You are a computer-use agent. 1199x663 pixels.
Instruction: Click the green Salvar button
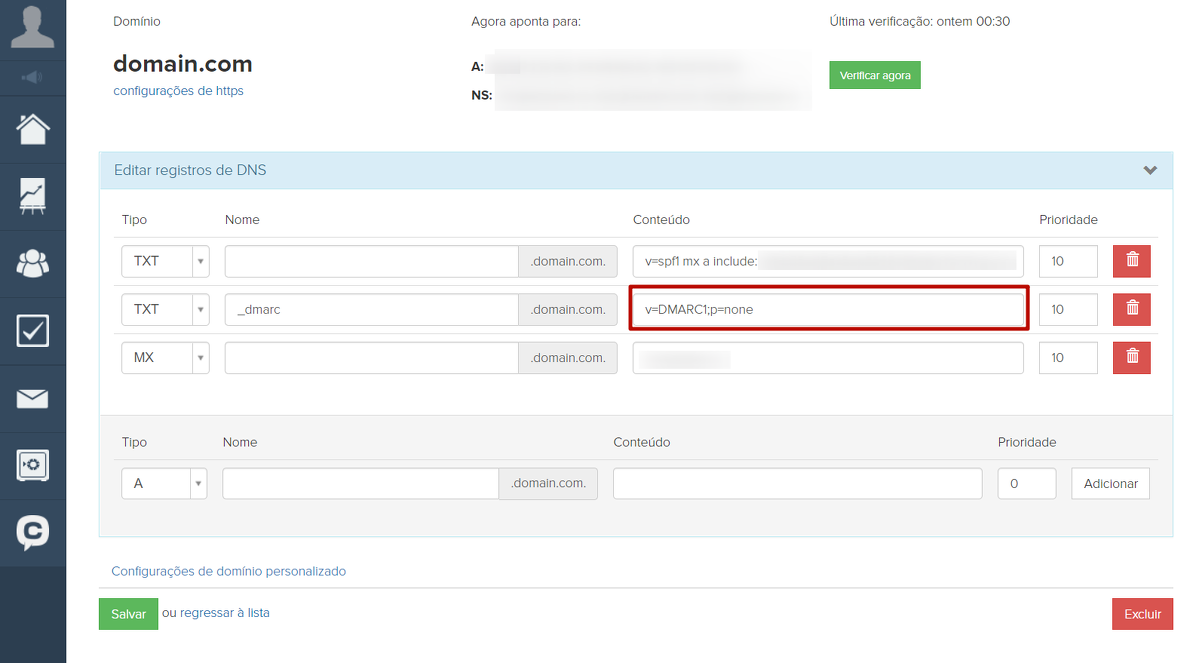(x=128, y=614)
